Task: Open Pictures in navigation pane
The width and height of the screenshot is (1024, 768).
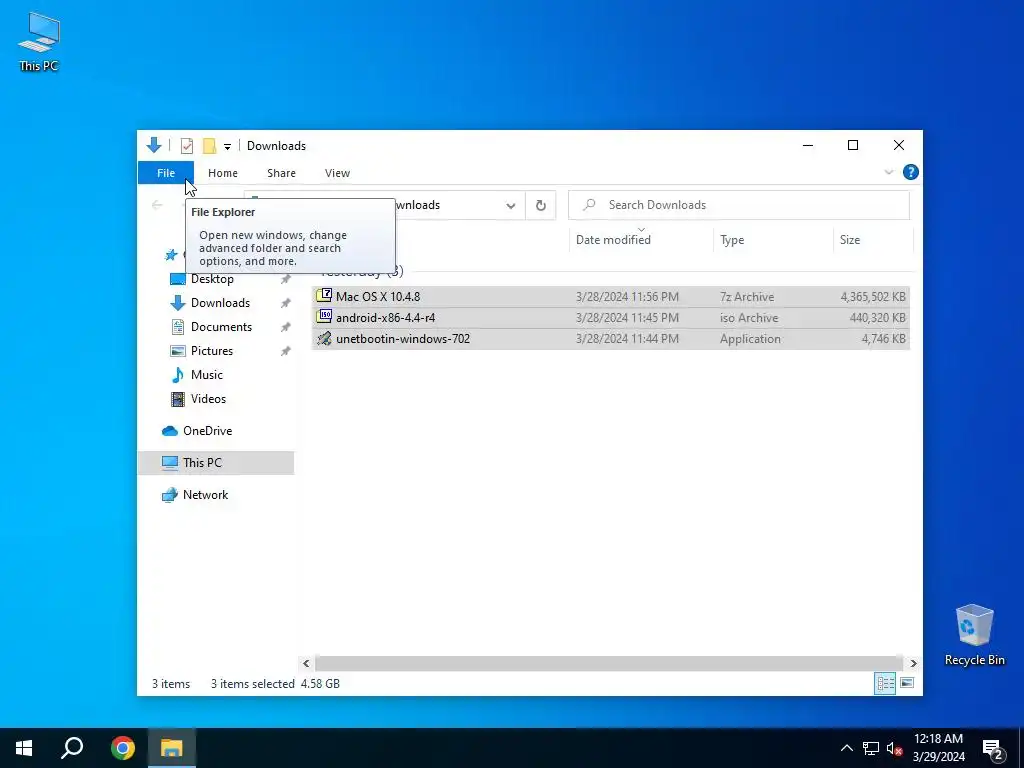Action: tap(212, 351)
